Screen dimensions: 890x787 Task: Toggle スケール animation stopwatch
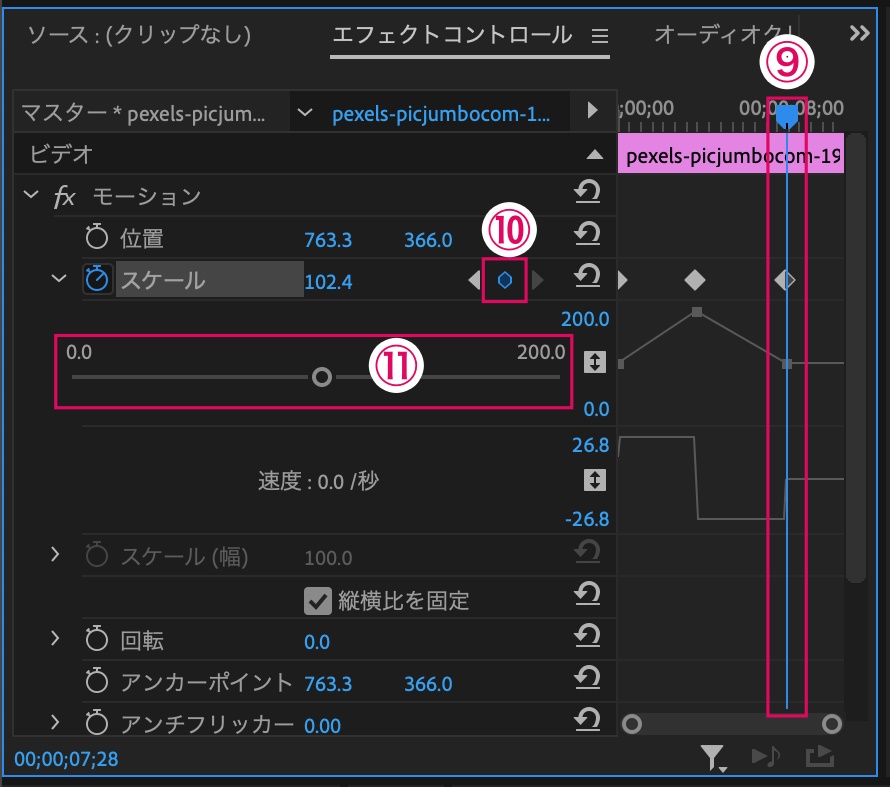pyautogui.click(x=96, y=279)
